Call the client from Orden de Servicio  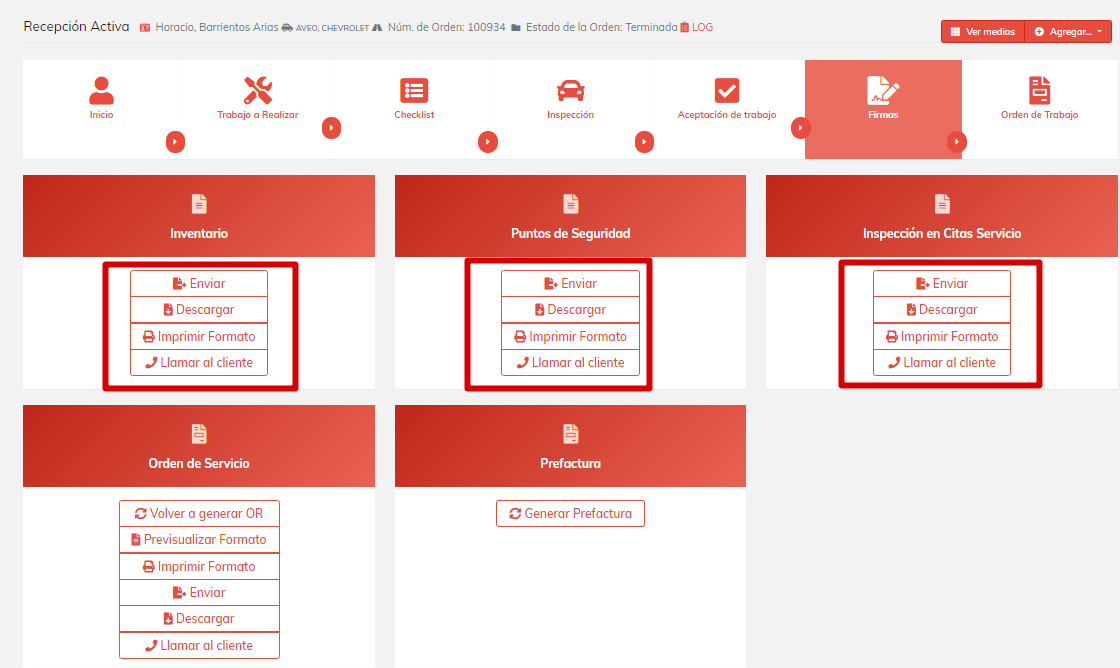[x=199, y=645]
